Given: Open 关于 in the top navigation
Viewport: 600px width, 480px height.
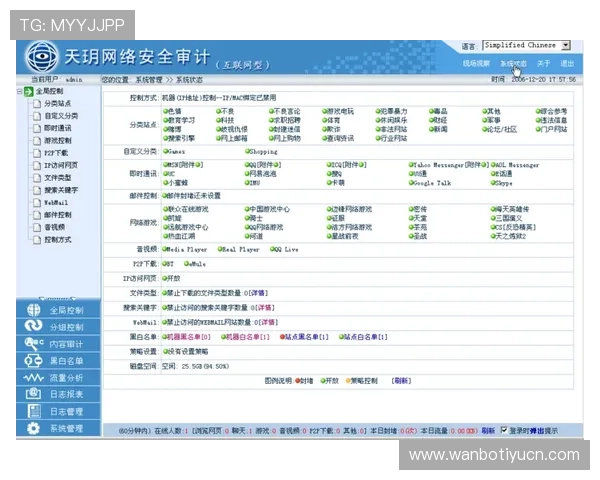Looking at the screenshot, I should 543,64.
